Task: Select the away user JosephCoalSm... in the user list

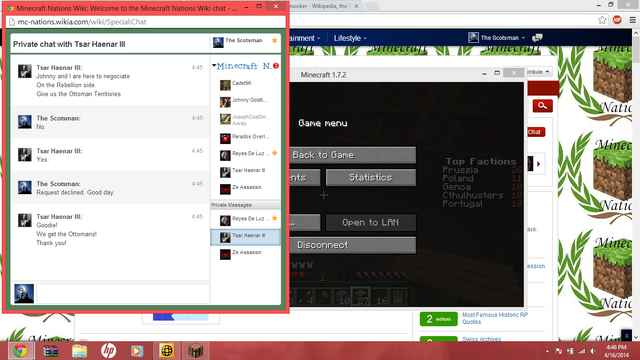Action: click(245, 119)
